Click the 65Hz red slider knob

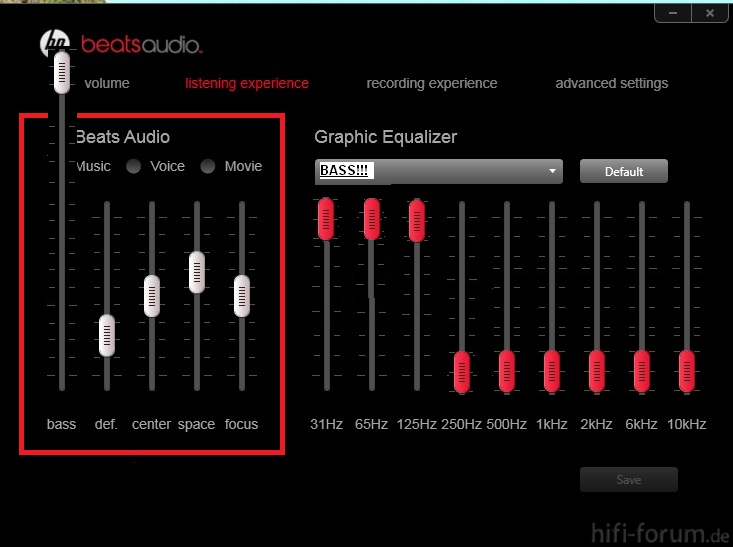point(371,218)
